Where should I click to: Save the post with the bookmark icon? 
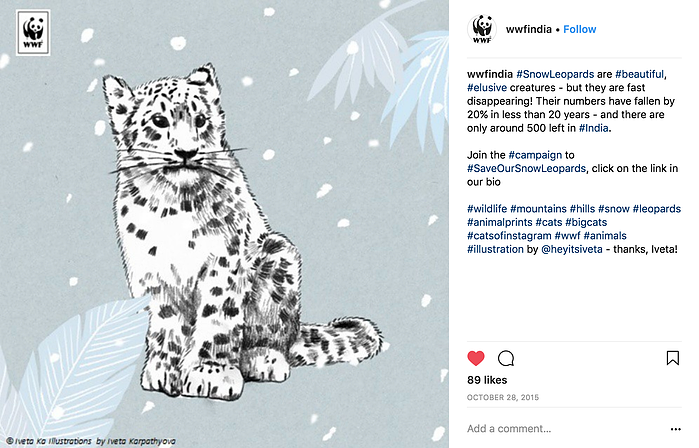(x=673, y=358)
